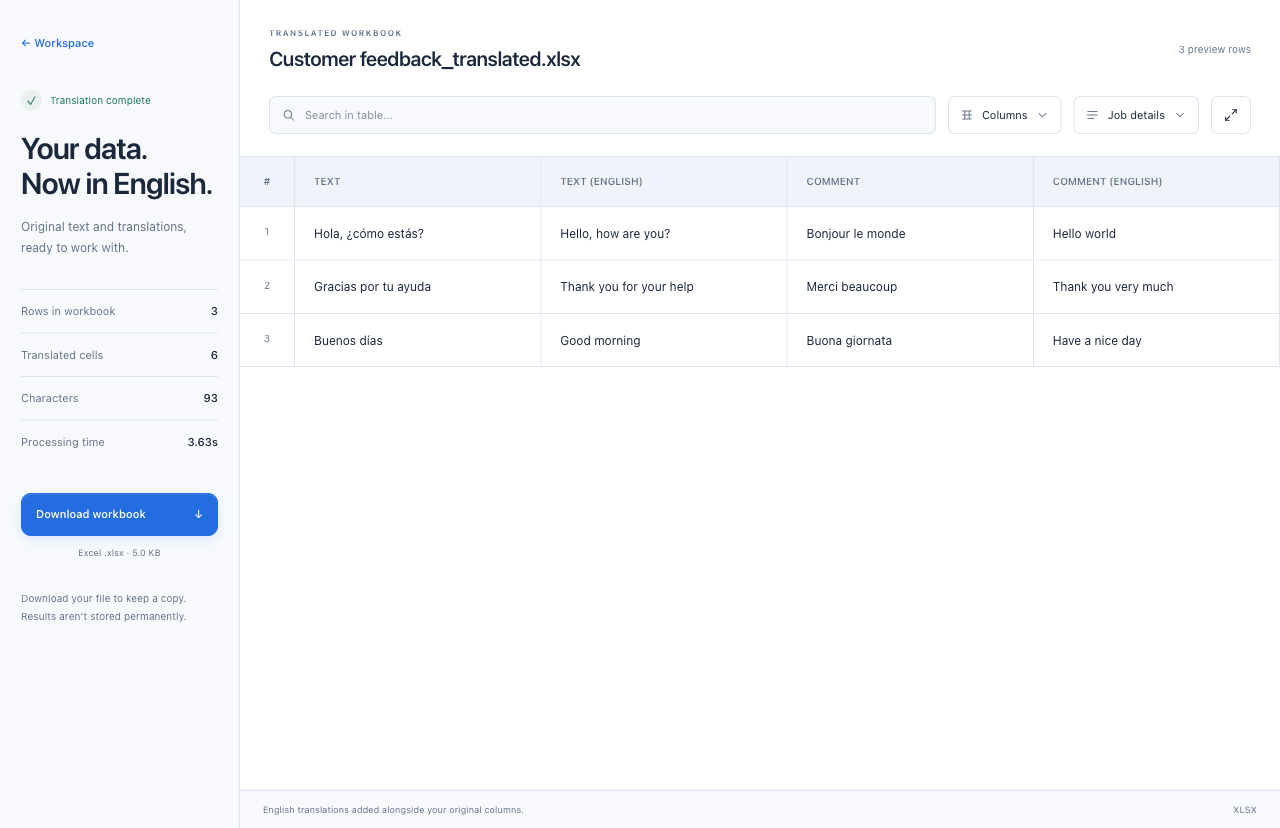Click the 'Translation complete' status text
This screenshot has height=828, width=1280.
pyautogui.click(x=100, y=100)
